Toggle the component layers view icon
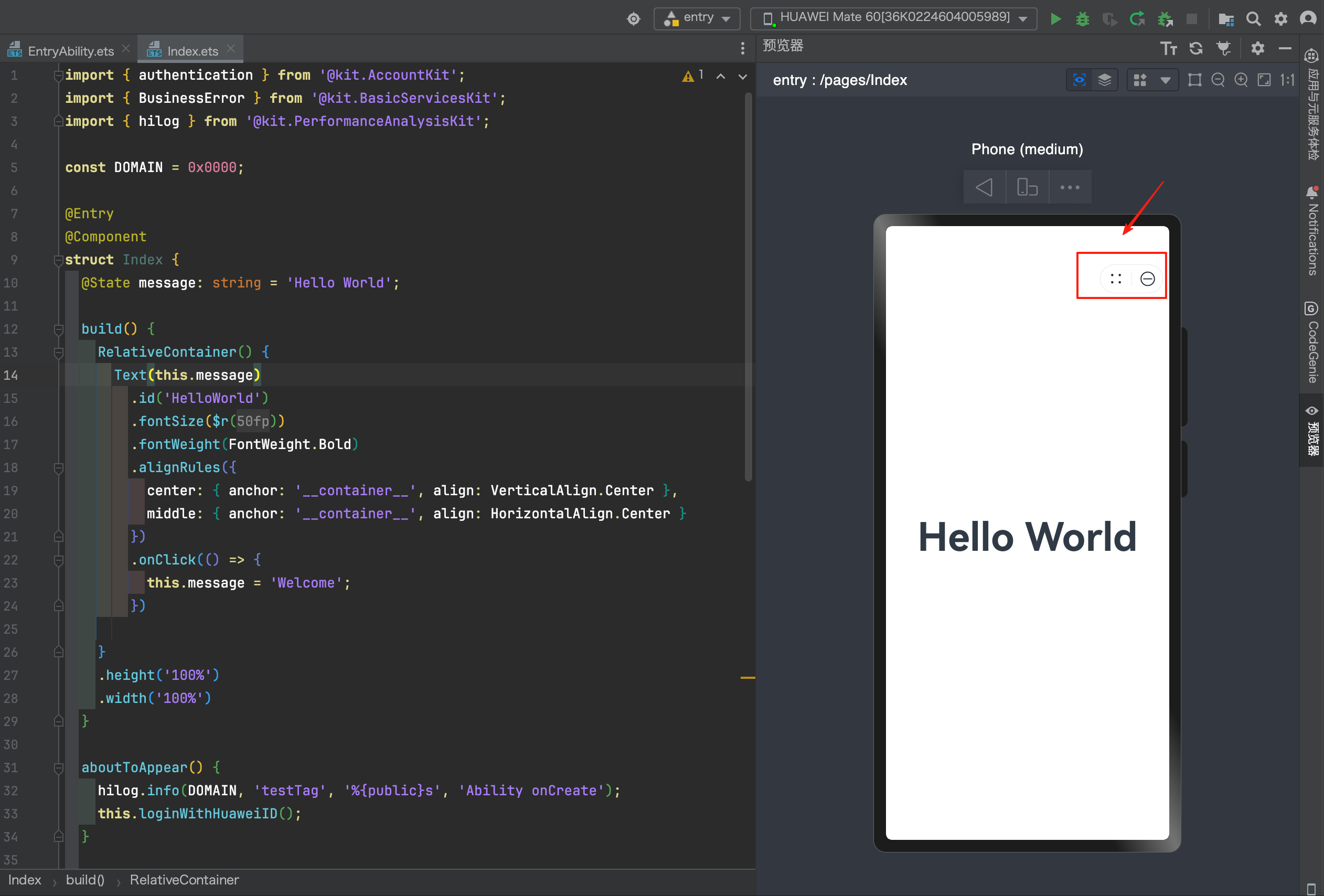 point(1105,80)
